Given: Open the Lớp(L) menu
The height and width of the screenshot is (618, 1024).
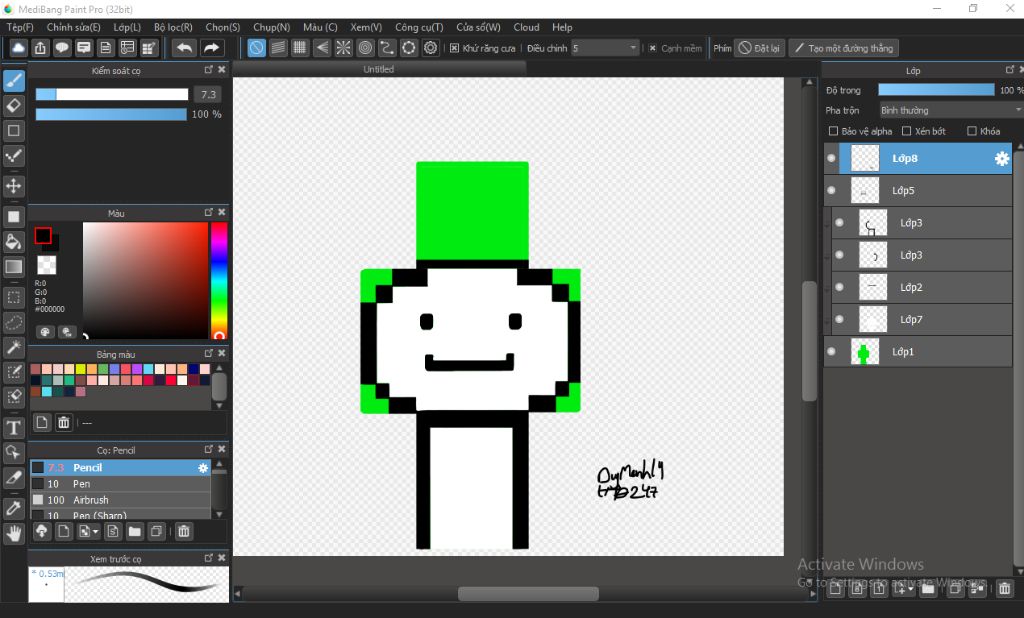Looking at the screenshot, I should (x=127, y=27).
